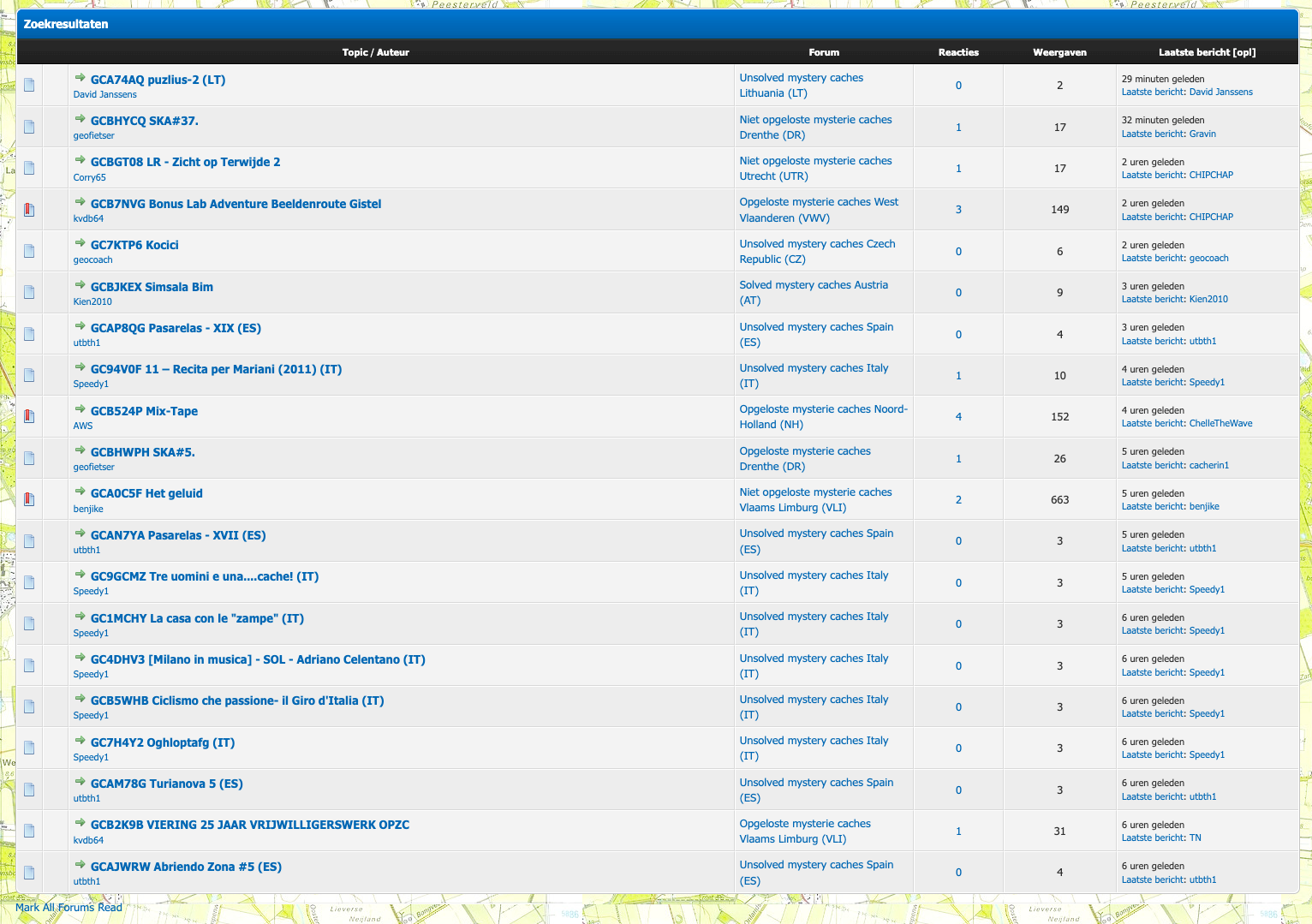Click the reply count 4 for GCB524P Mix-Tape
Viewport: 1312px width, 924px height.
957,416
